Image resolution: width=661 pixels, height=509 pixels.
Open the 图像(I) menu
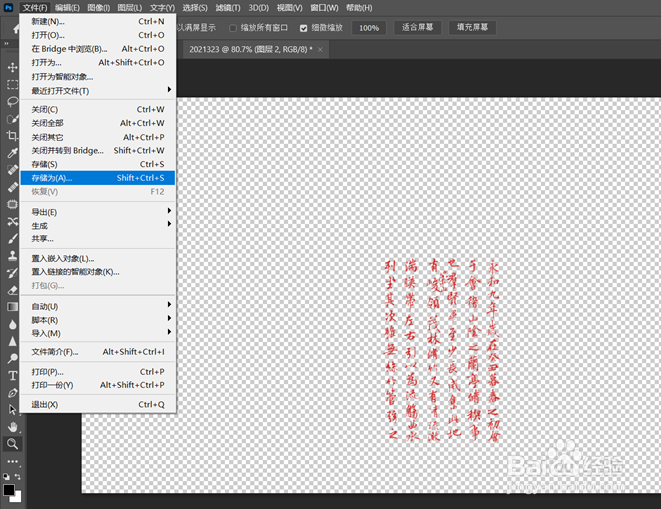tap(99, 8)
